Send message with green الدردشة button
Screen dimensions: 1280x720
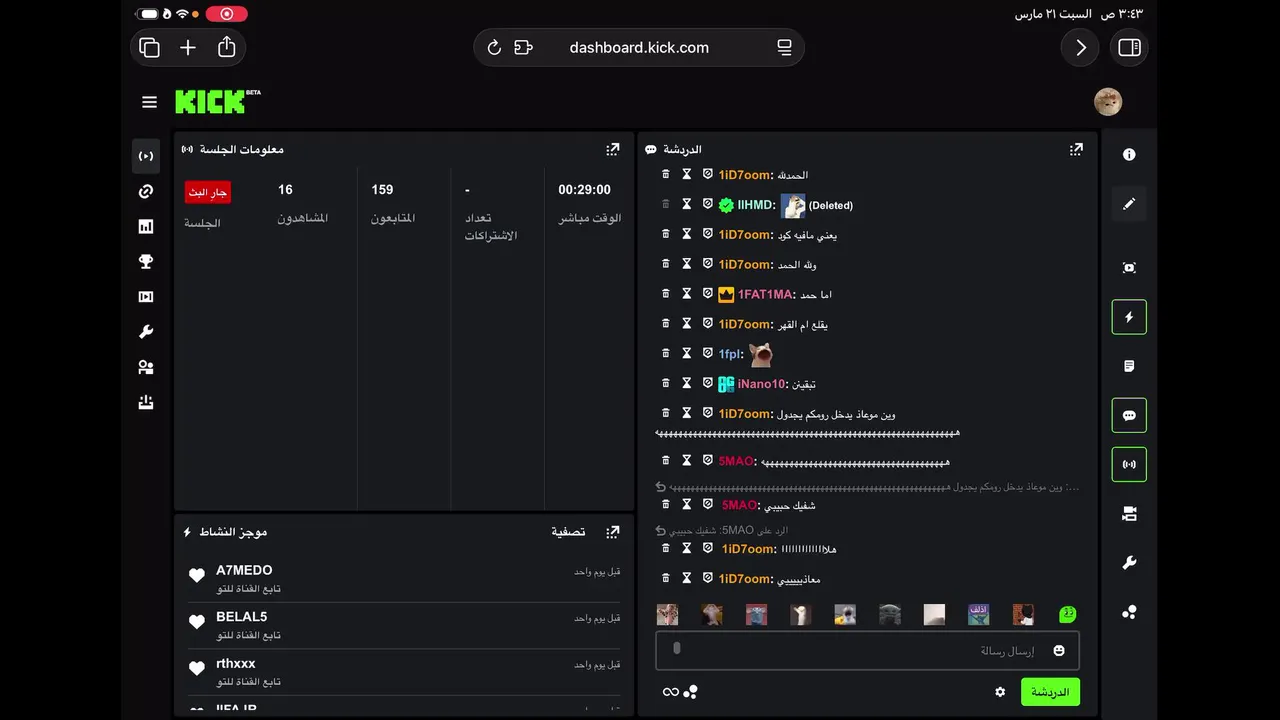pyautogui.click(x=1050, y=692)
